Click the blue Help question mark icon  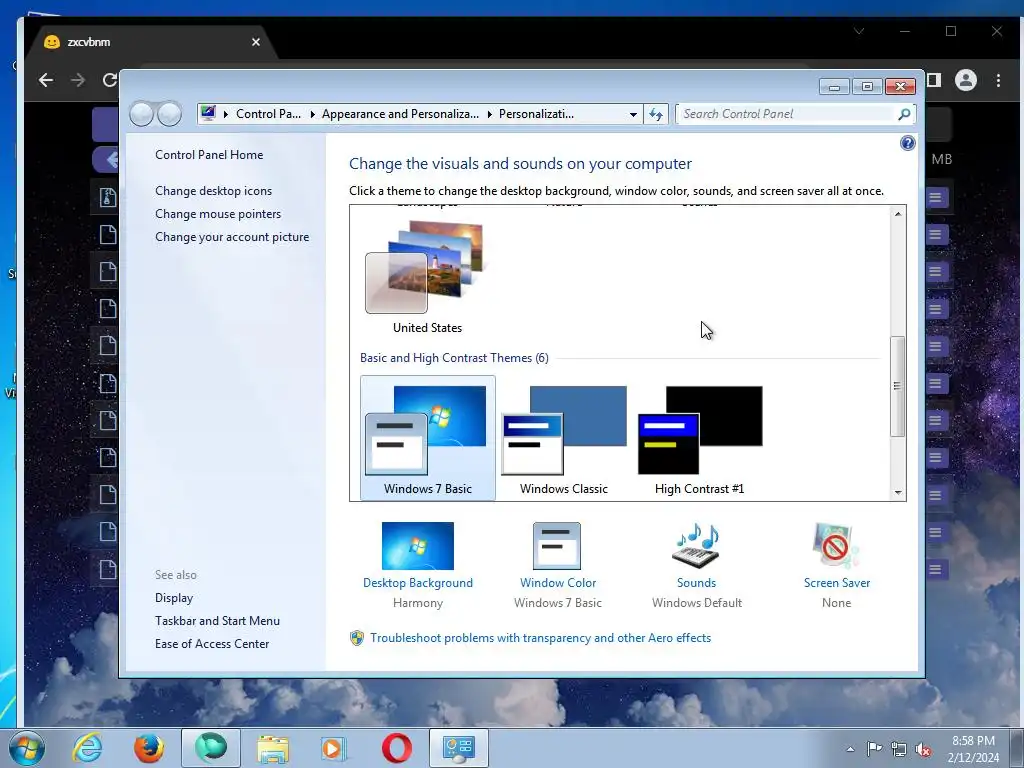coord(907,143)
